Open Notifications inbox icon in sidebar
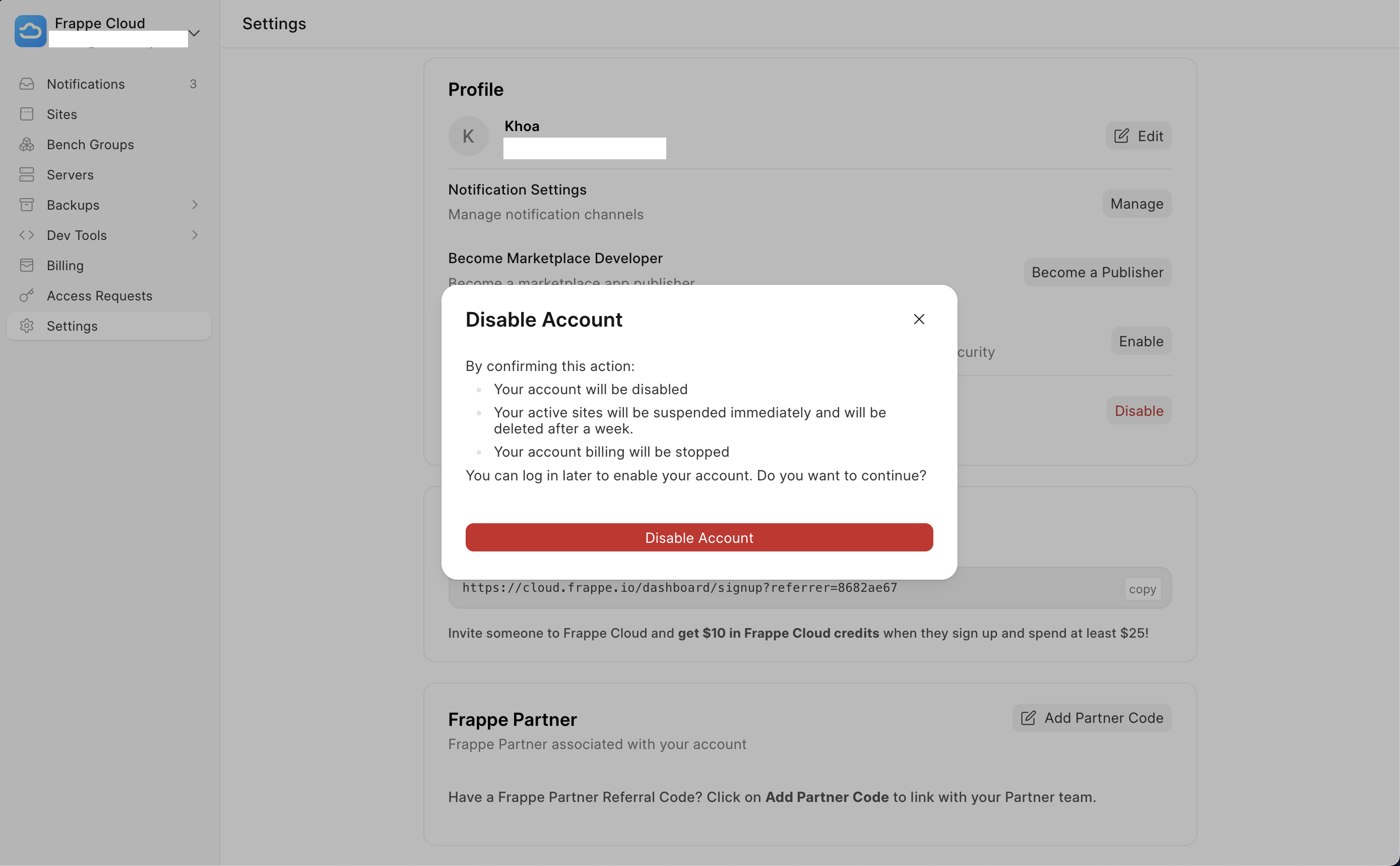 (27, 84)
